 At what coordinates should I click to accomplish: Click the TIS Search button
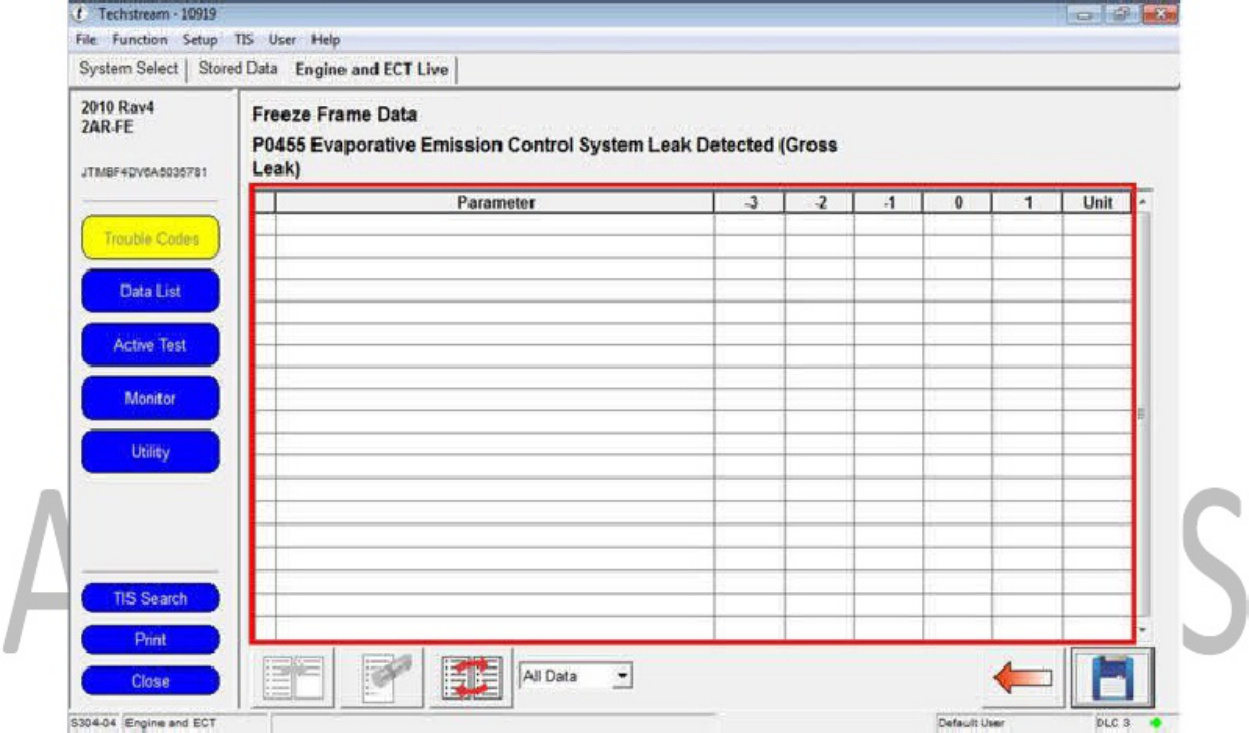pos(150,598)
